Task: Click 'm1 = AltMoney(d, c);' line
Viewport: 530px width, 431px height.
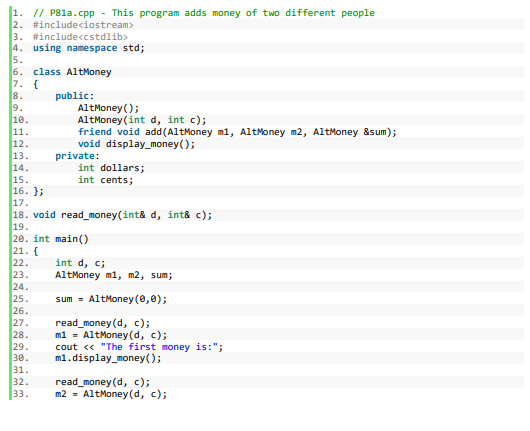Action: (111, 335)
